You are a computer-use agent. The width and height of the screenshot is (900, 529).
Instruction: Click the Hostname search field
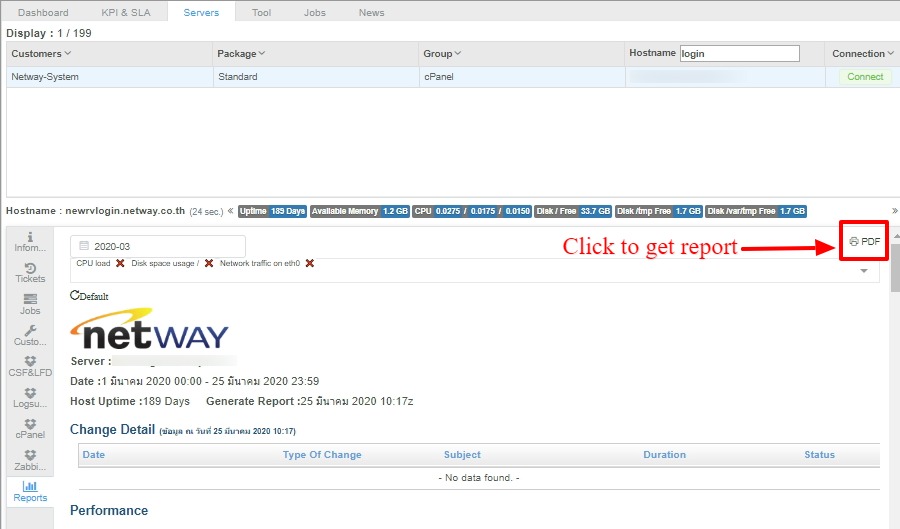pyautogui.click(x=739, y=54)
